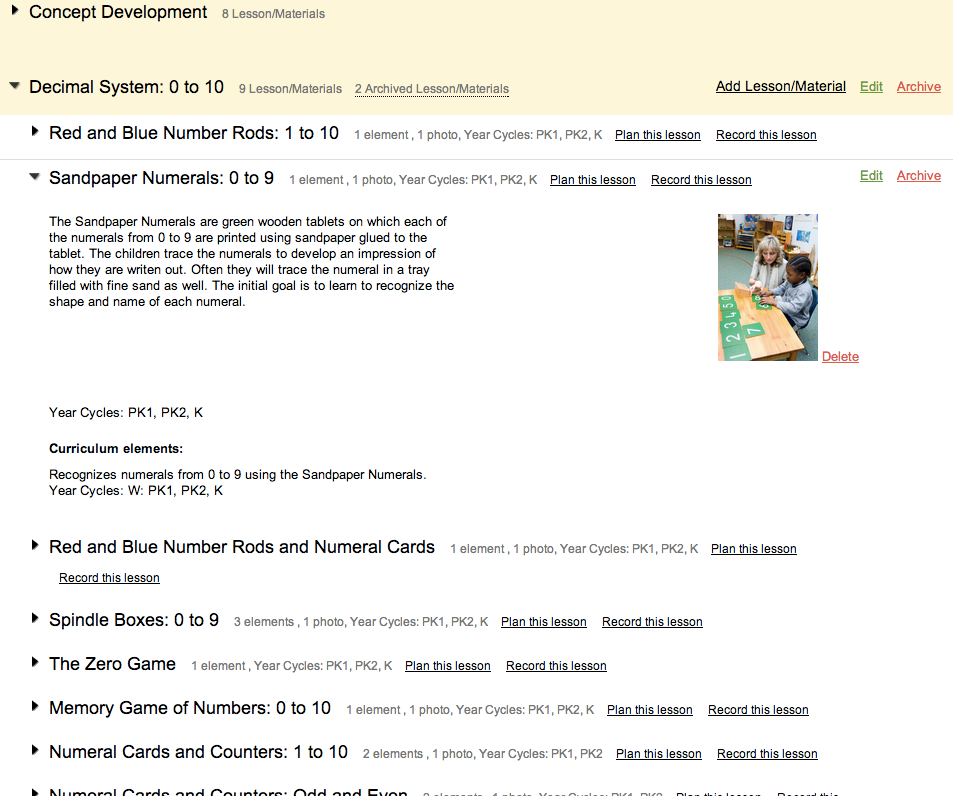Click "Recognizes numerals from 0 to 9" element text
The width and height of the screenshot is (953, 796).
point(238,475)
